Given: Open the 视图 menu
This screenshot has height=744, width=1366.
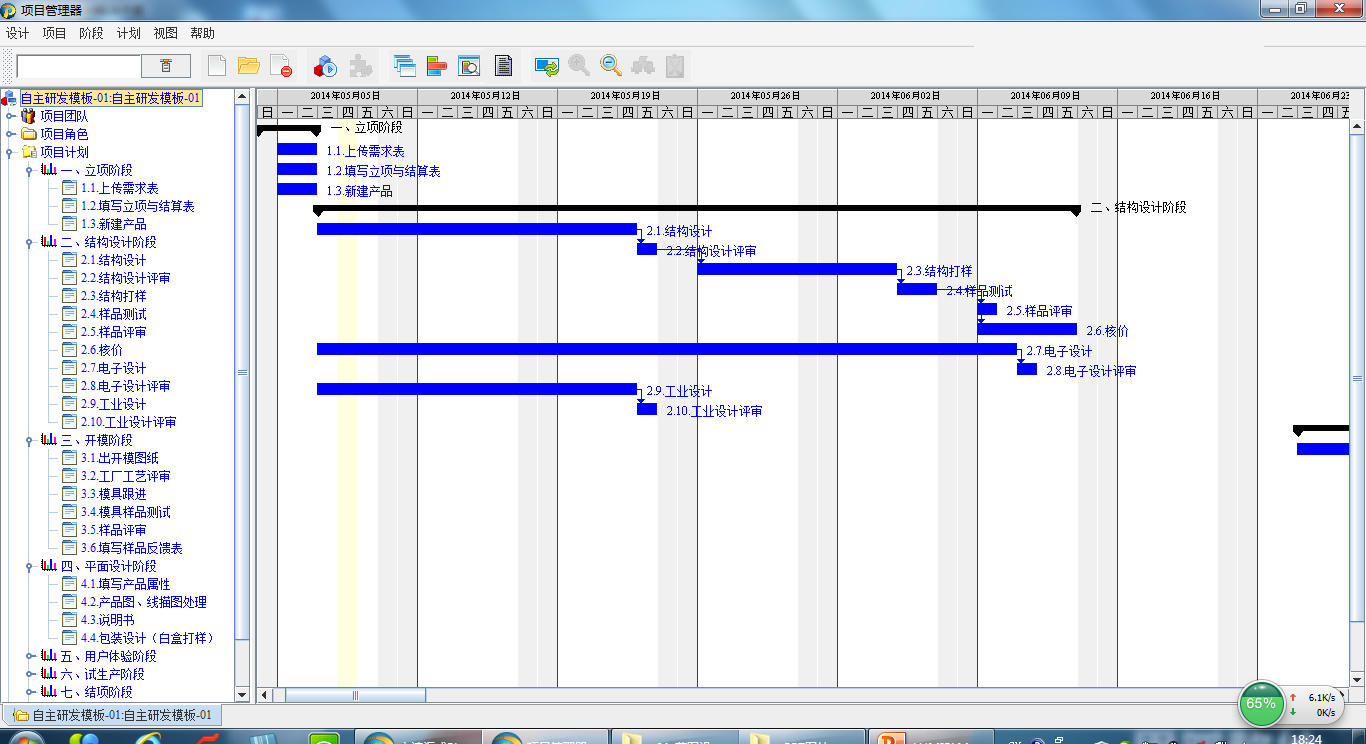Looking at the screenshot, I should click(x=165, y=33).
